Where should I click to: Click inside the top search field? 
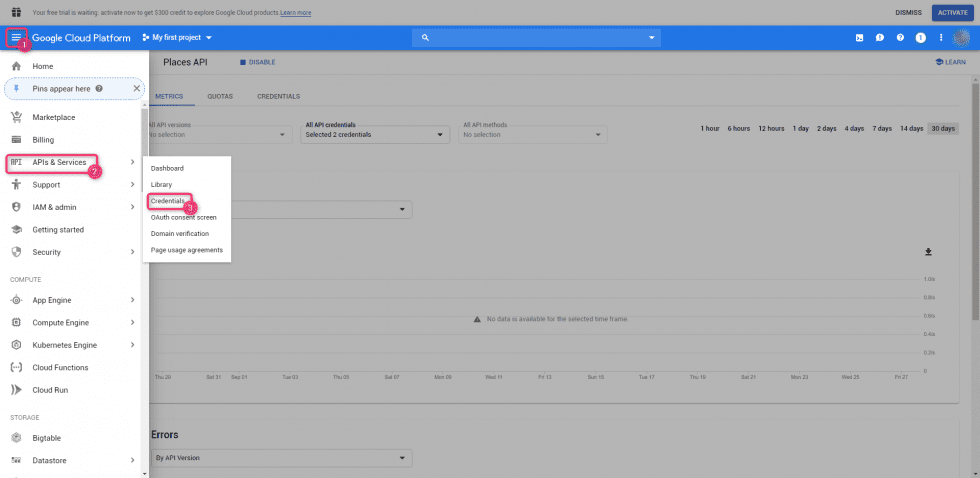click(536, 37)
